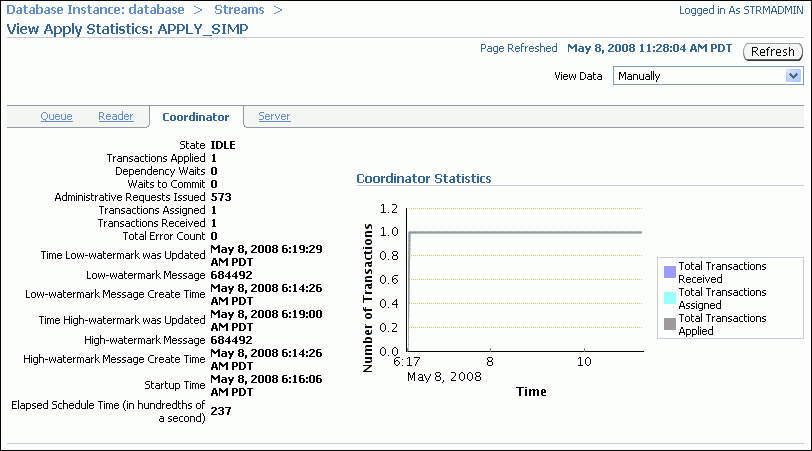Click the Total Error Count label

coord(164,236)
